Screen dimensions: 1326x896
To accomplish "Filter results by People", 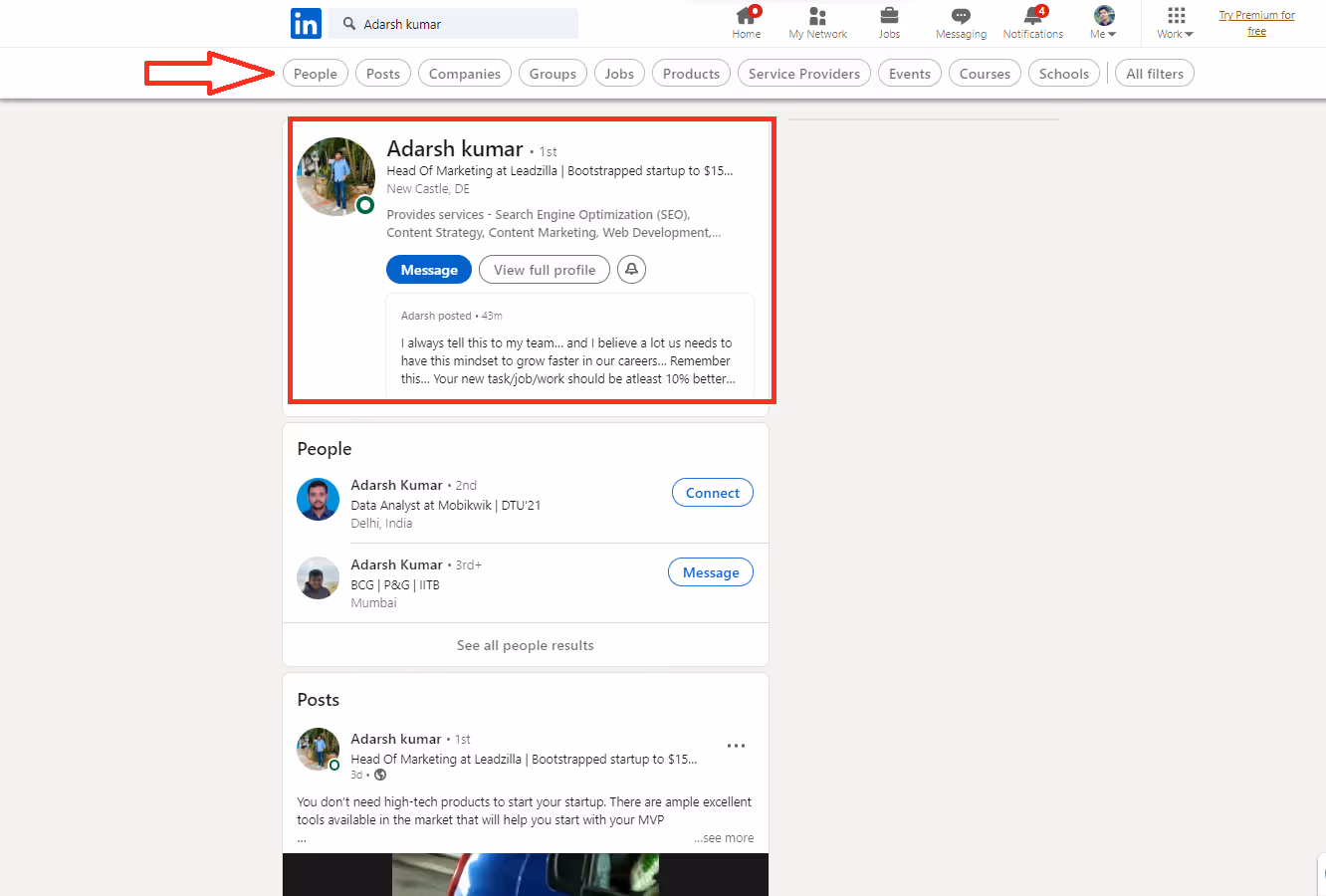I will coord(315,73).
